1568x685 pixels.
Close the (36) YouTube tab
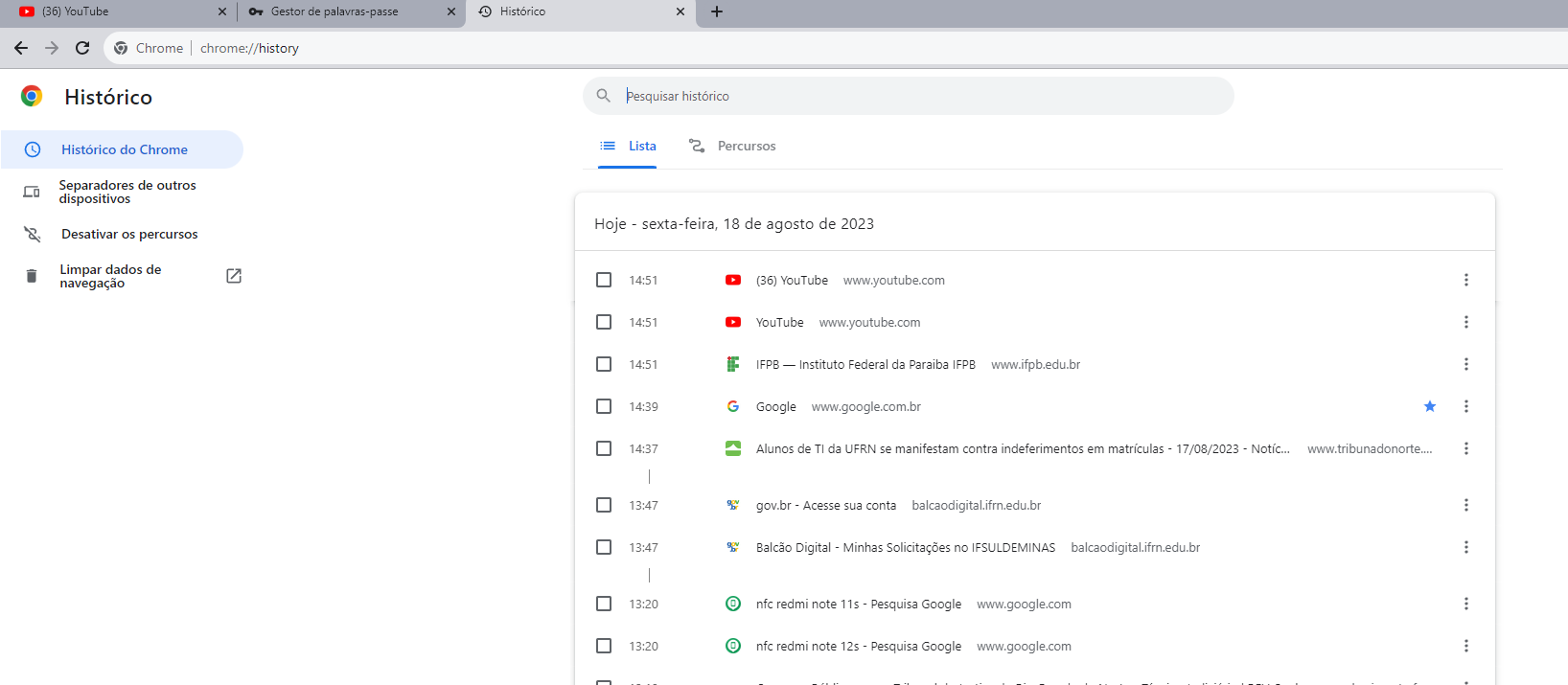[222, 11]
